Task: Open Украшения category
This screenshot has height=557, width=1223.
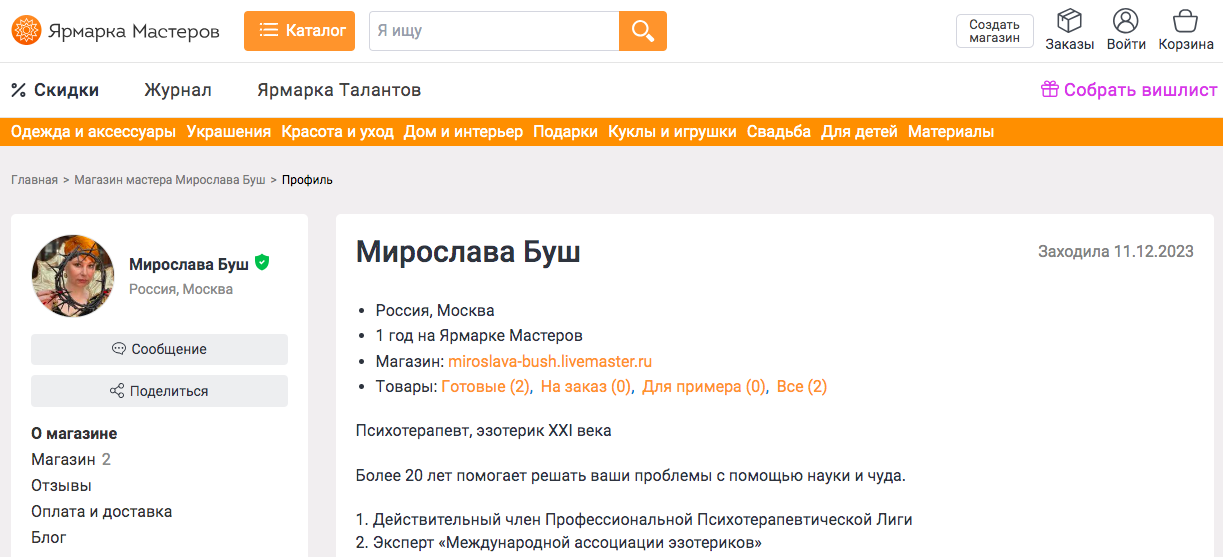Action: (229, 132)
